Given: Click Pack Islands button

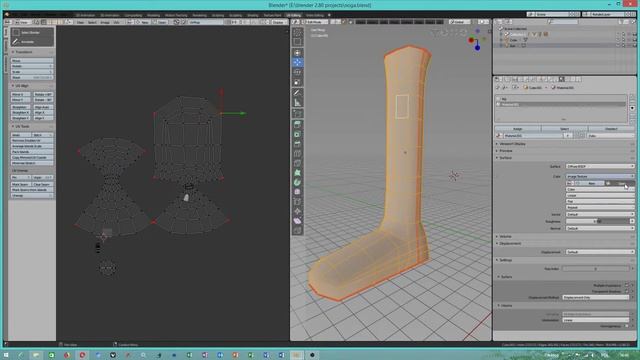Looking at the screenshot, I should tap(32, 151).
